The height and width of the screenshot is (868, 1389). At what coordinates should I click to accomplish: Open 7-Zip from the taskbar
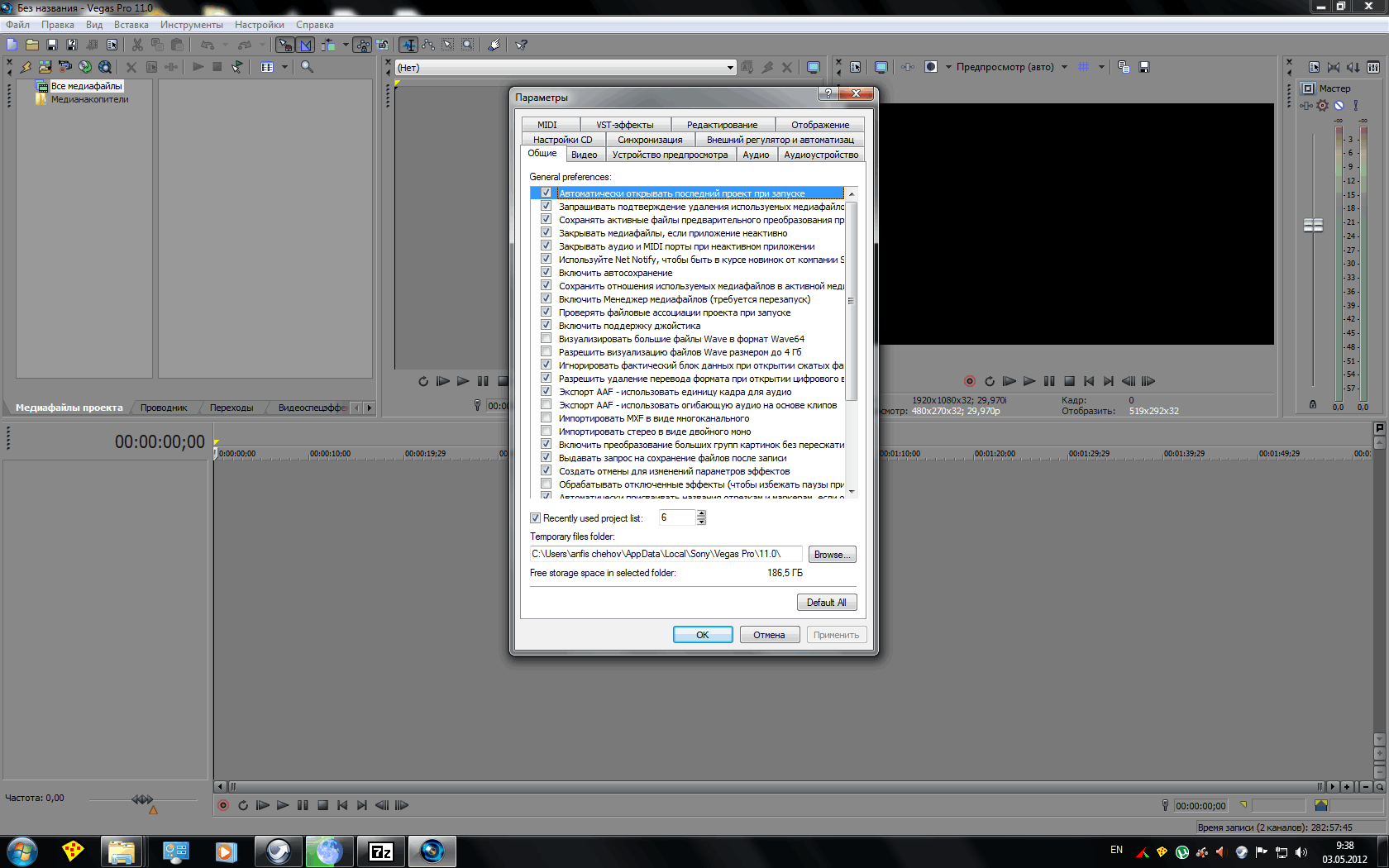coord(380,851)
